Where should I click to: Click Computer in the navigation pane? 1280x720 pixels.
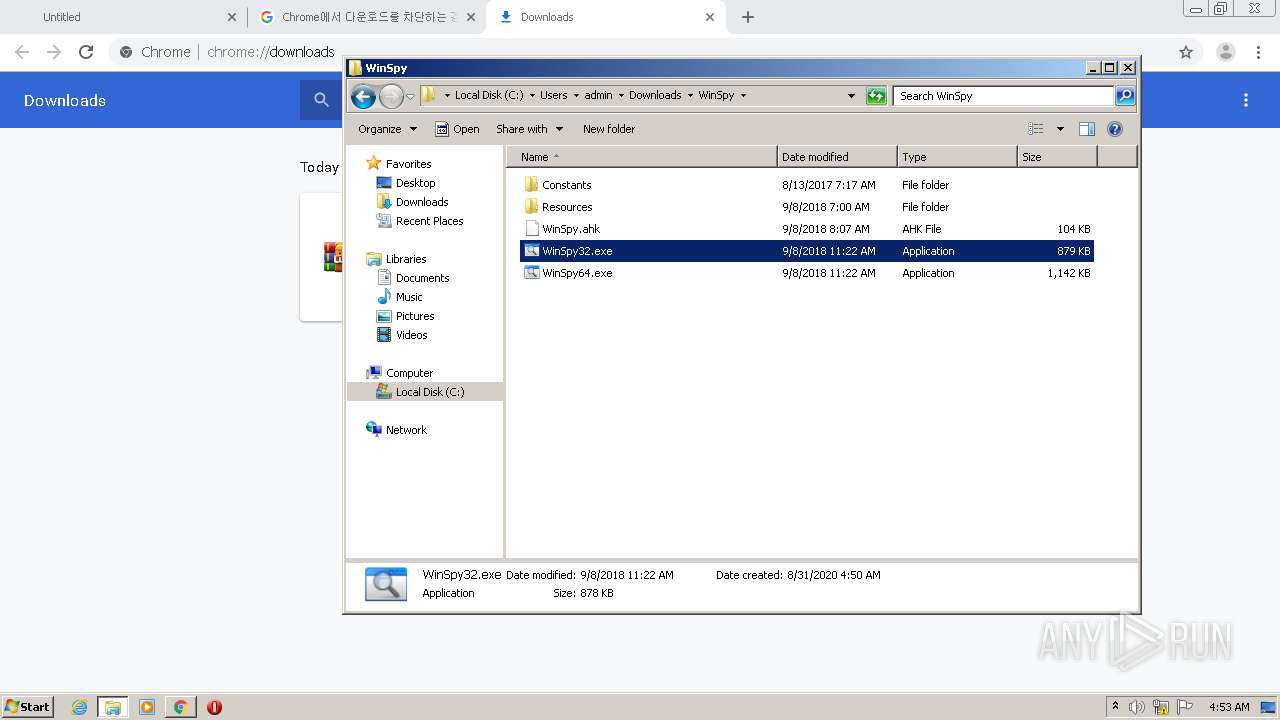[409, 373]
